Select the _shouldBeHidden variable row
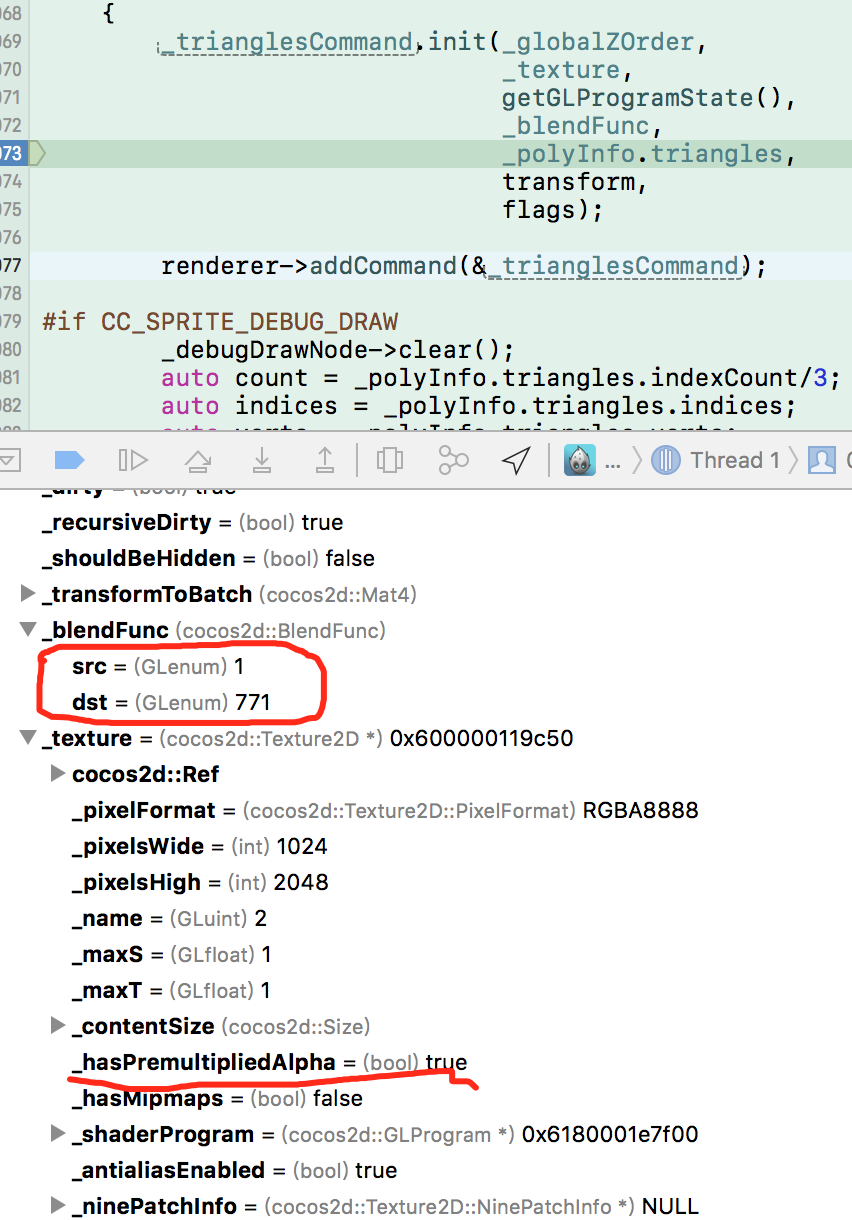Image resolution: width=852 pixels, height=1220 pixels. point(426,558)
